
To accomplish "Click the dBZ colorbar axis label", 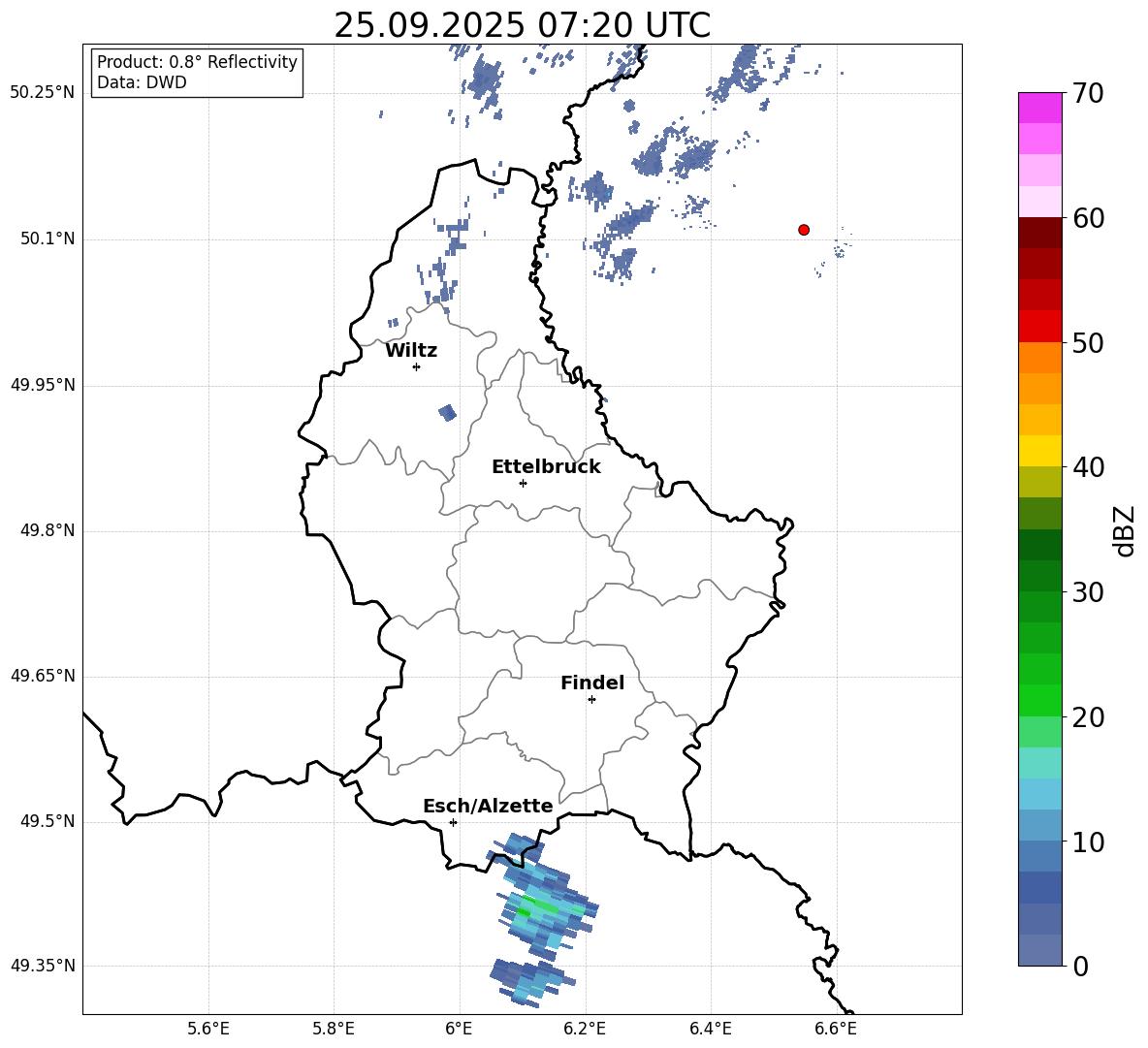I will pyautogui.click(x=1124, y=530).
